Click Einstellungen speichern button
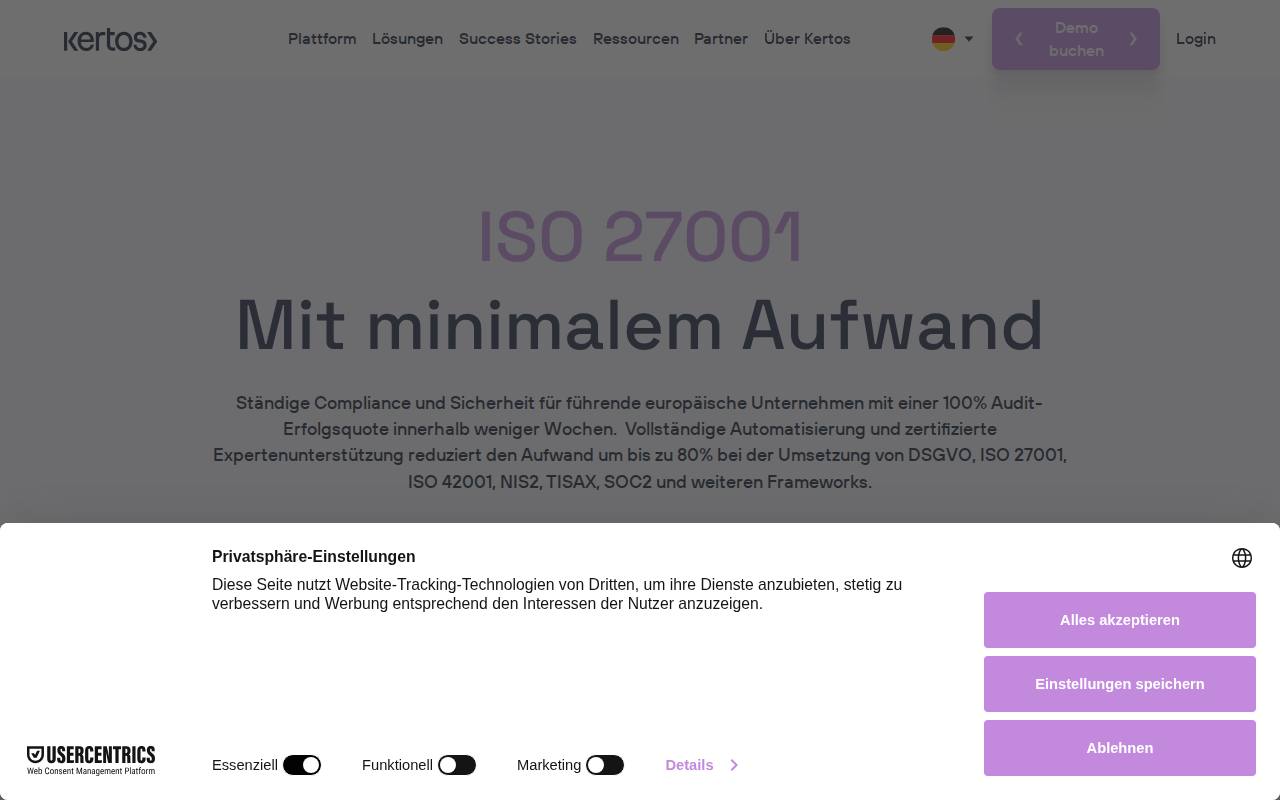Screen dimensions: 1280x800 click(1120, 684)
